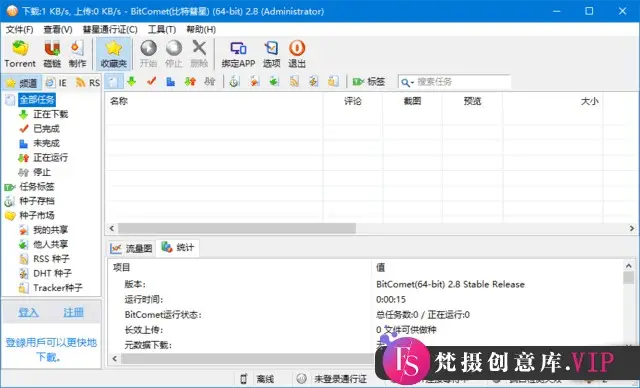The width and height of the screenshot is (640, 388).
Task: Sort by the 评论 column header
Action: coord(353,101)
